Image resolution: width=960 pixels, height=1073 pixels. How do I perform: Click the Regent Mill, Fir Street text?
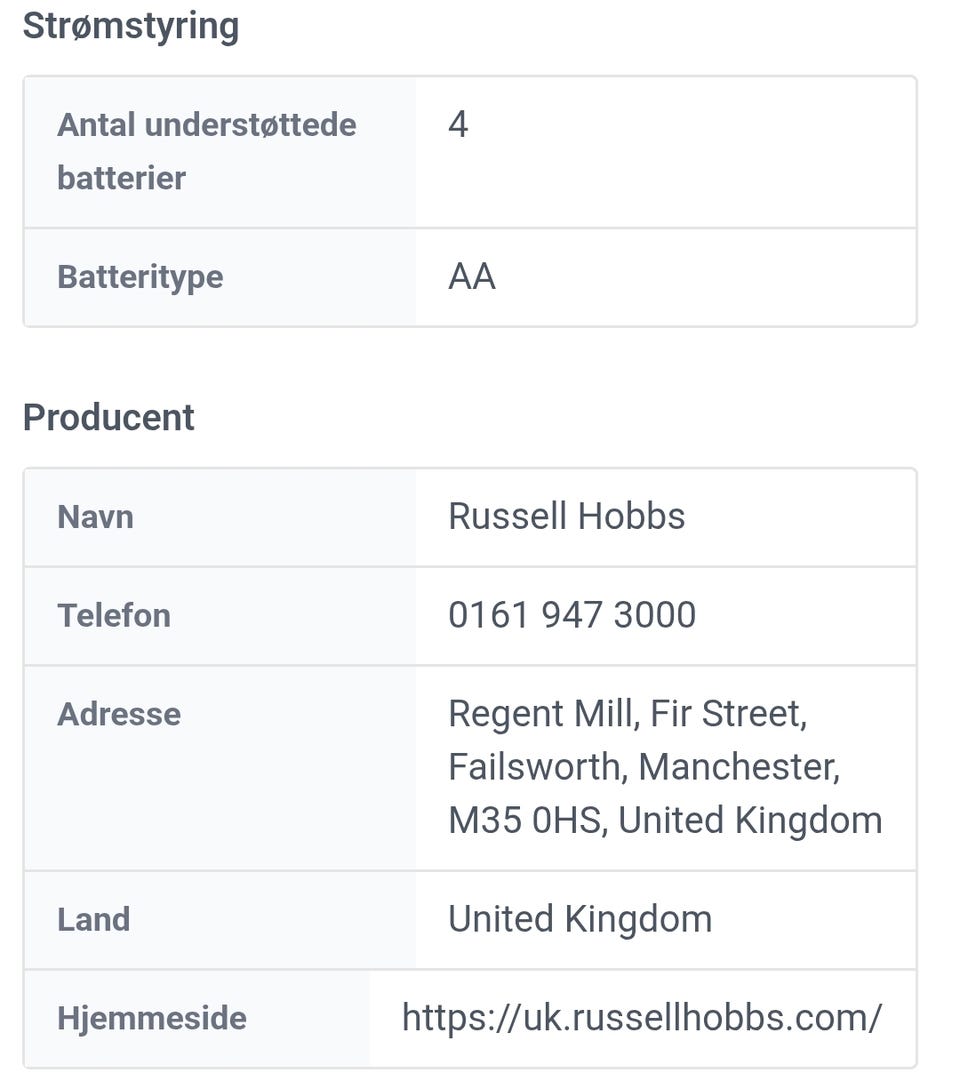pos(627,714)
